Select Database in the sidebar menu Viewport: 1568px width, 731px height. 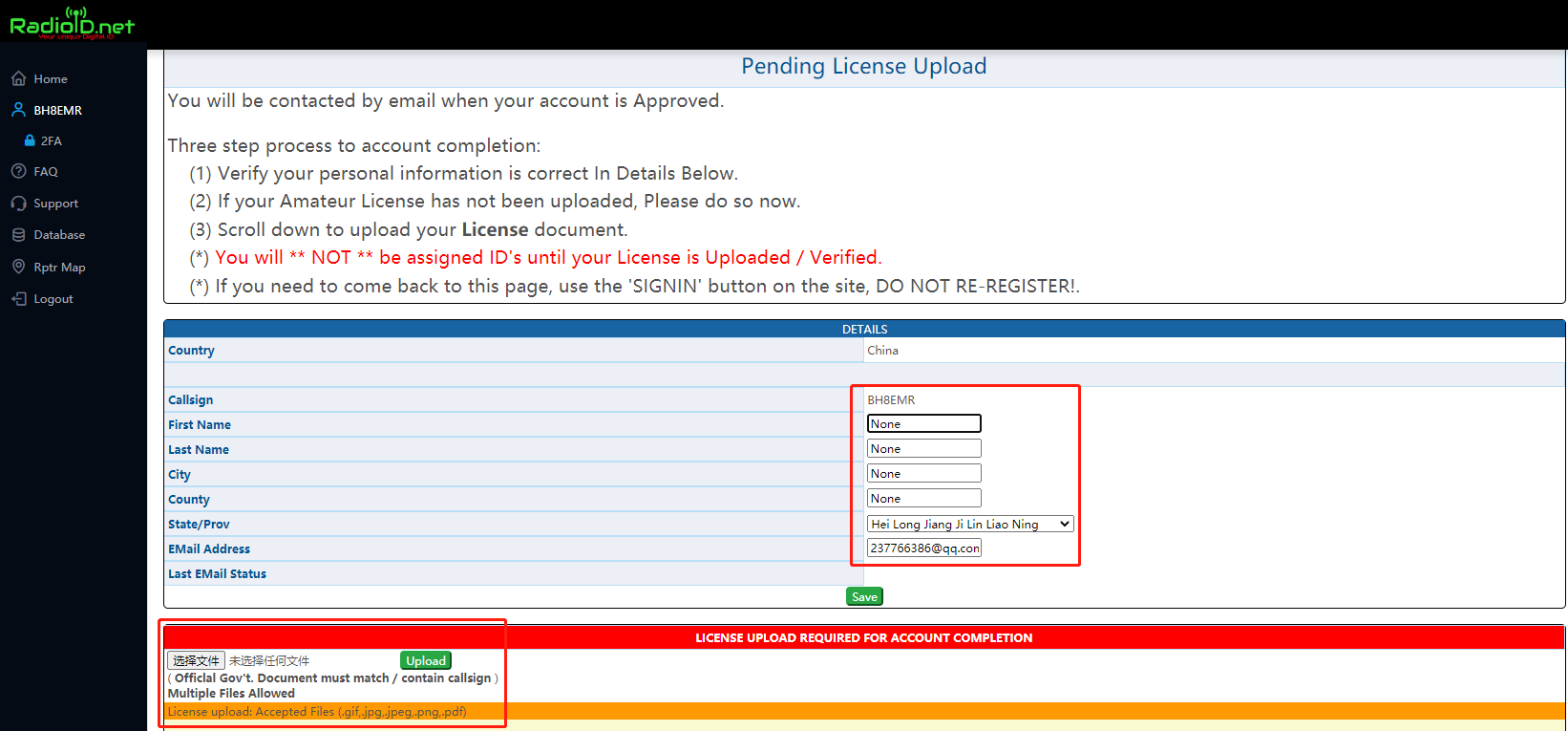pyautogui.click(x=59, y=235)
